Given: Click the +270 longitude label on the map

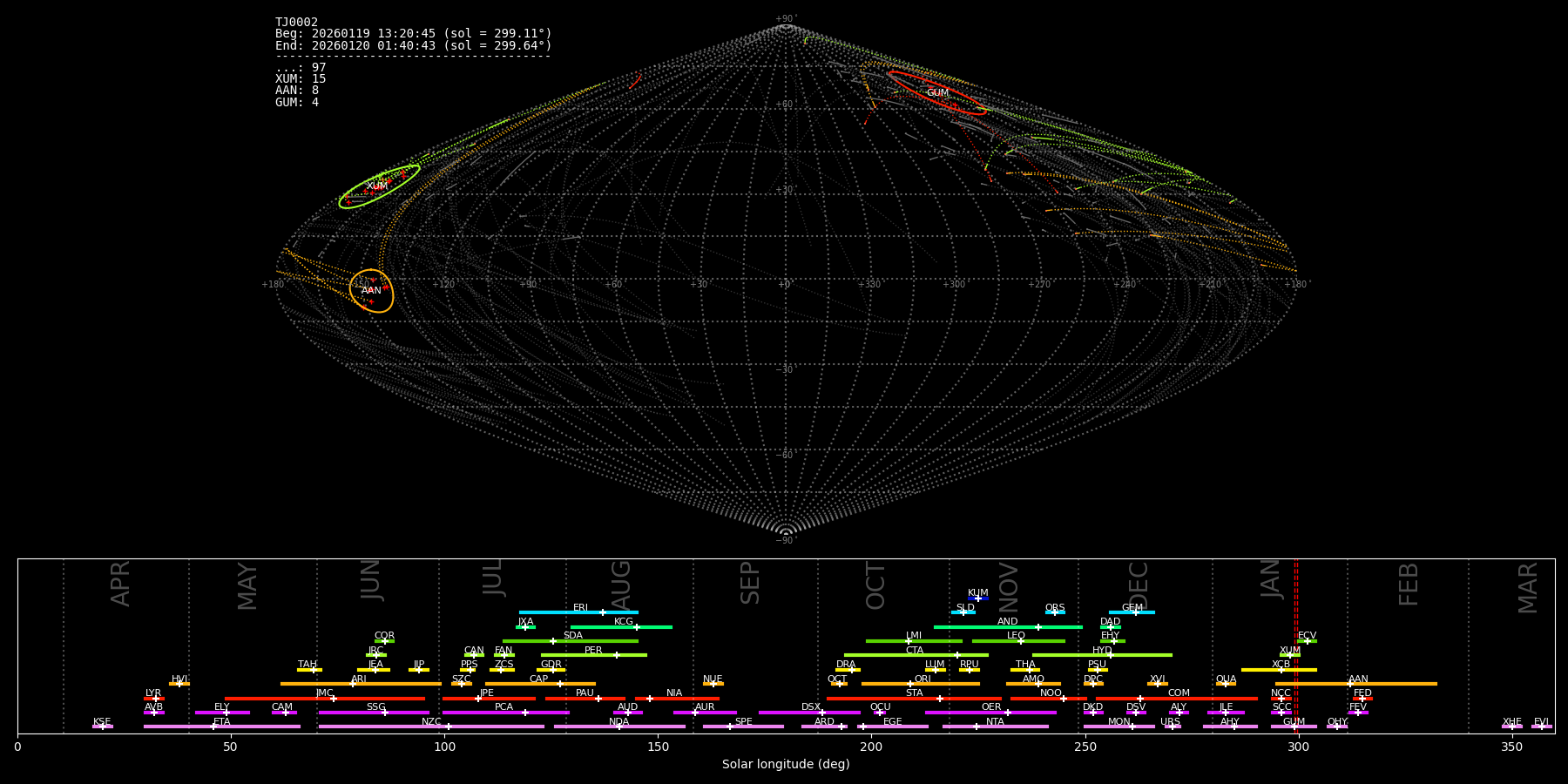Looking at the screenshot, I should pos(1039,284).
